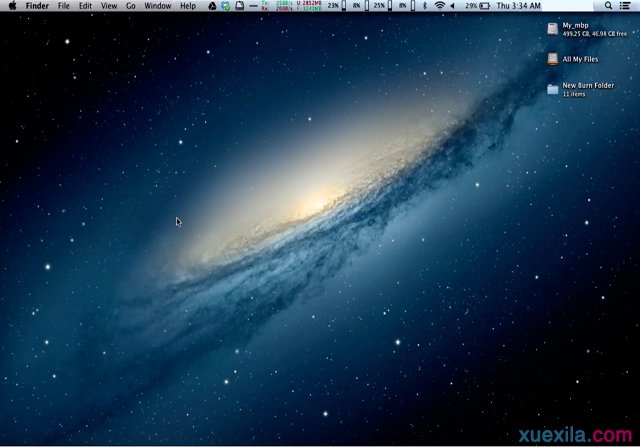Open the File menu
This screenshot has width=640, height=447.
(64, 6)
